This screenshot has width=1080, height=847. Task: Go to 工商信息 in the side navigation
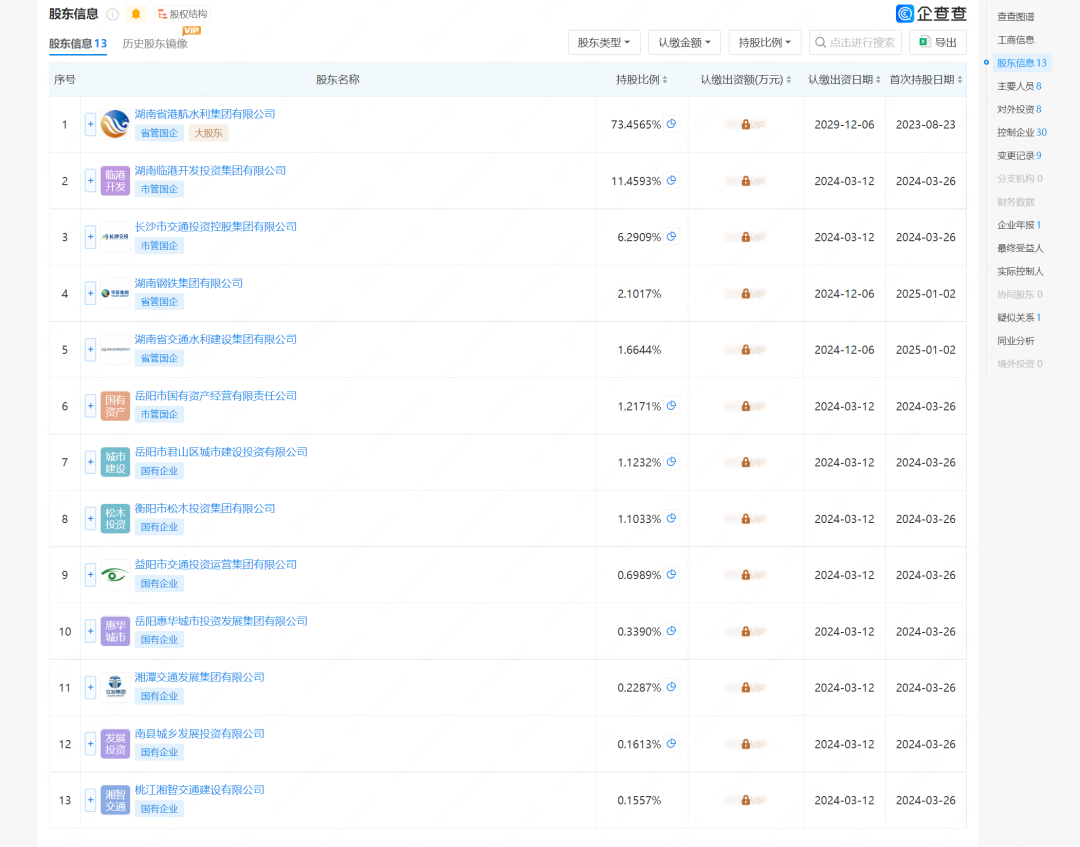1015,40
